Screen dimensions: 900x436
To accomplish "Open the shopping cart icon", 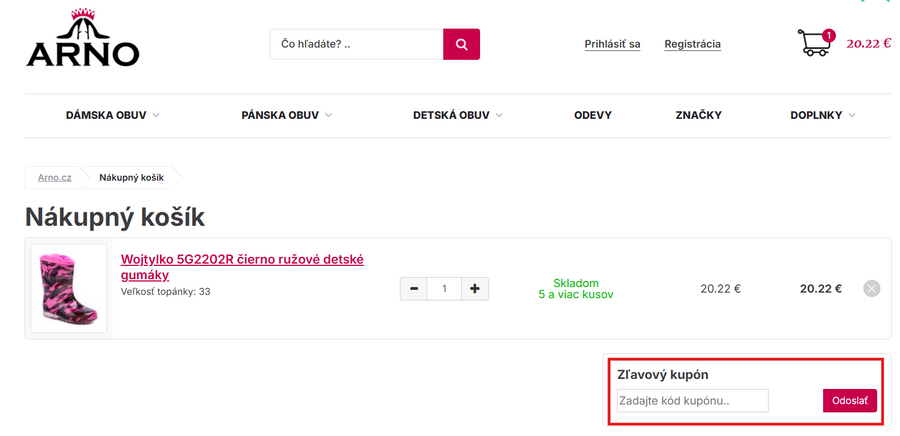I will (814, 44).
